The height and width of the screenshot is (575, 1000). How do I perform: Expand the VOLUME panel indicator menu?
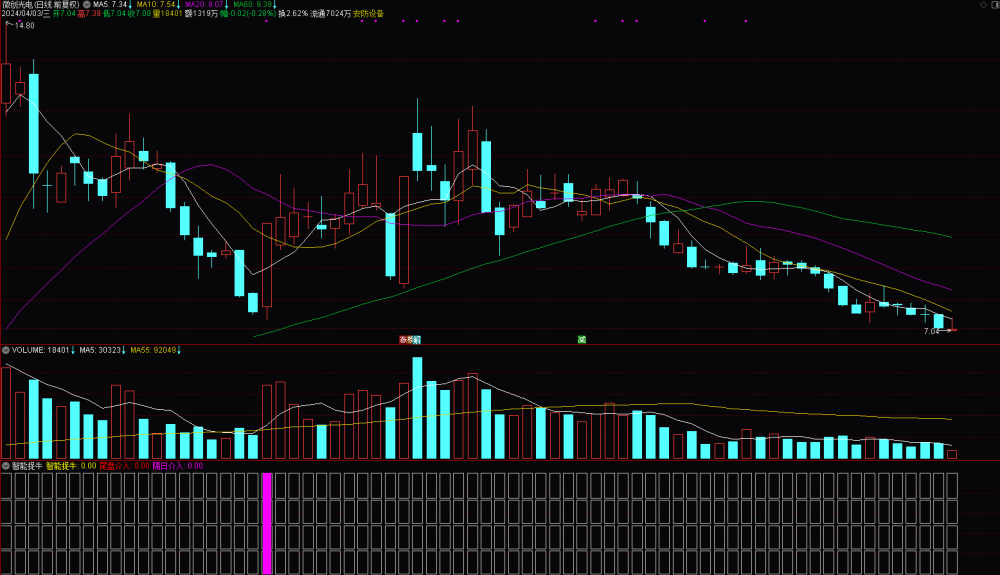point(6,350)
